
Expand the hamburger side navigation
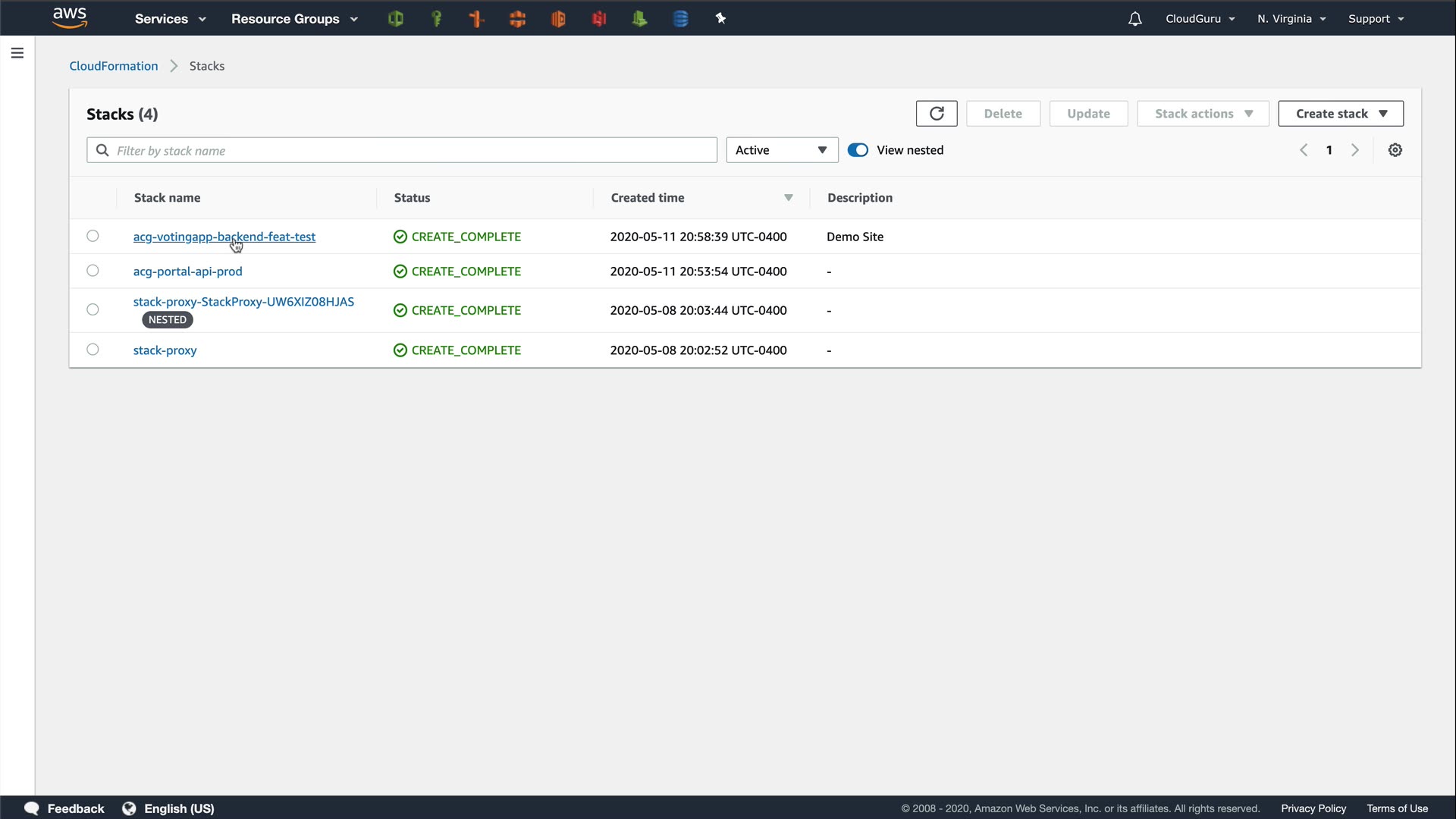[x=17, y=53]
